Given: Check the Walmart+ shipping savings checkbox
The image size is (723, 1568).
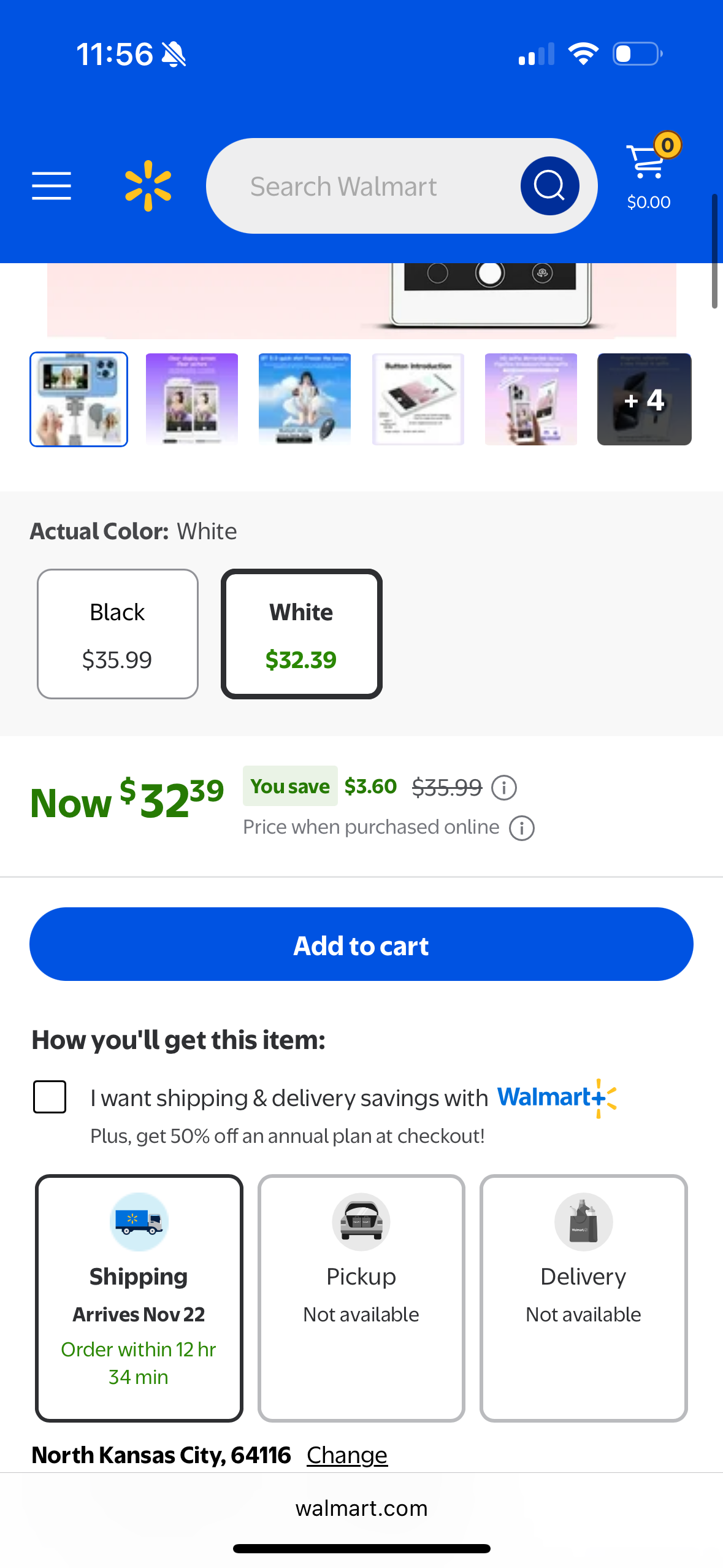Looking at the screenshot, I should tap(50, 1097).
